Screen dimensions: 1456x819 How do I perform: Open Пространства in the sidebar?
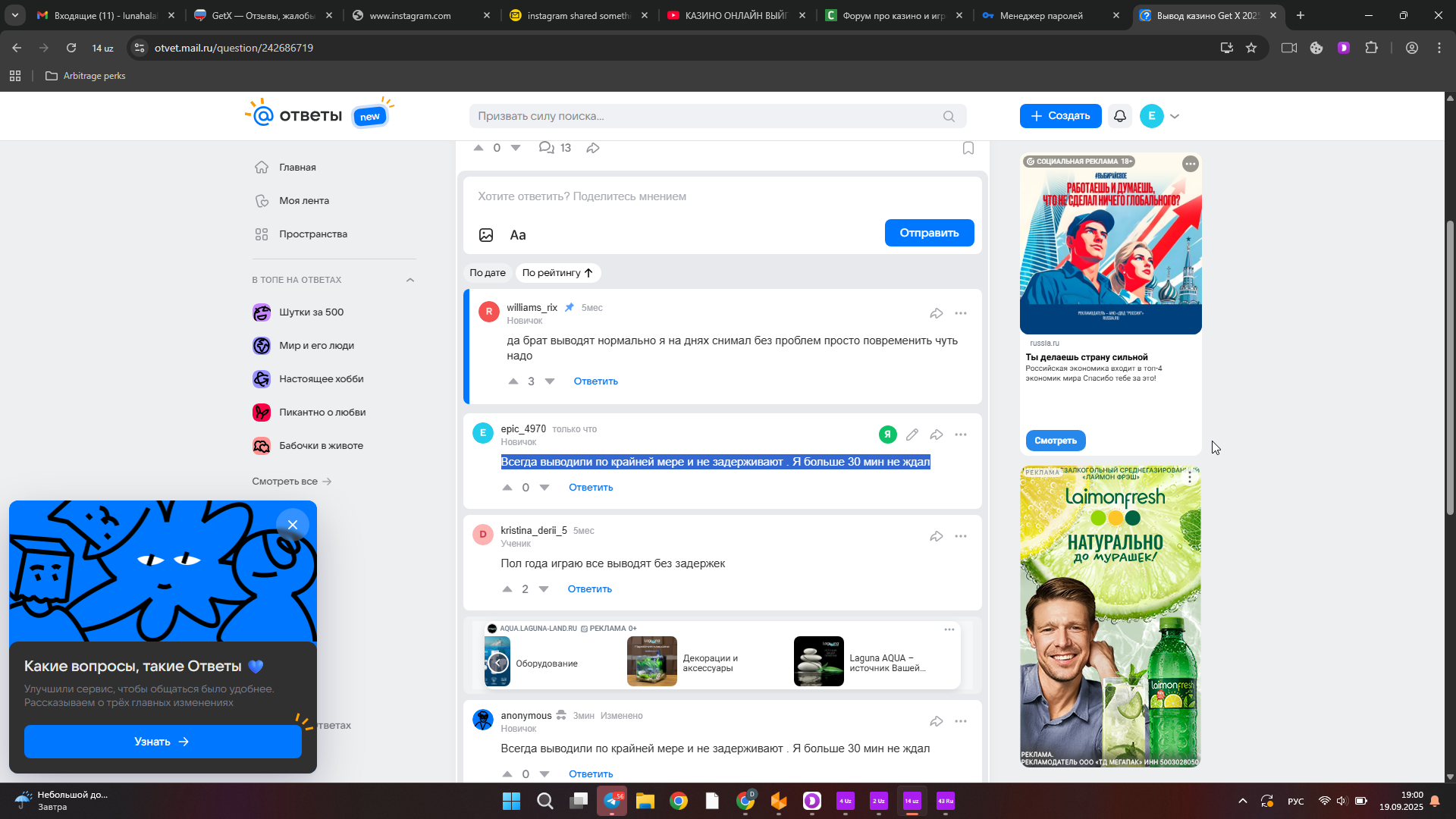312,234
